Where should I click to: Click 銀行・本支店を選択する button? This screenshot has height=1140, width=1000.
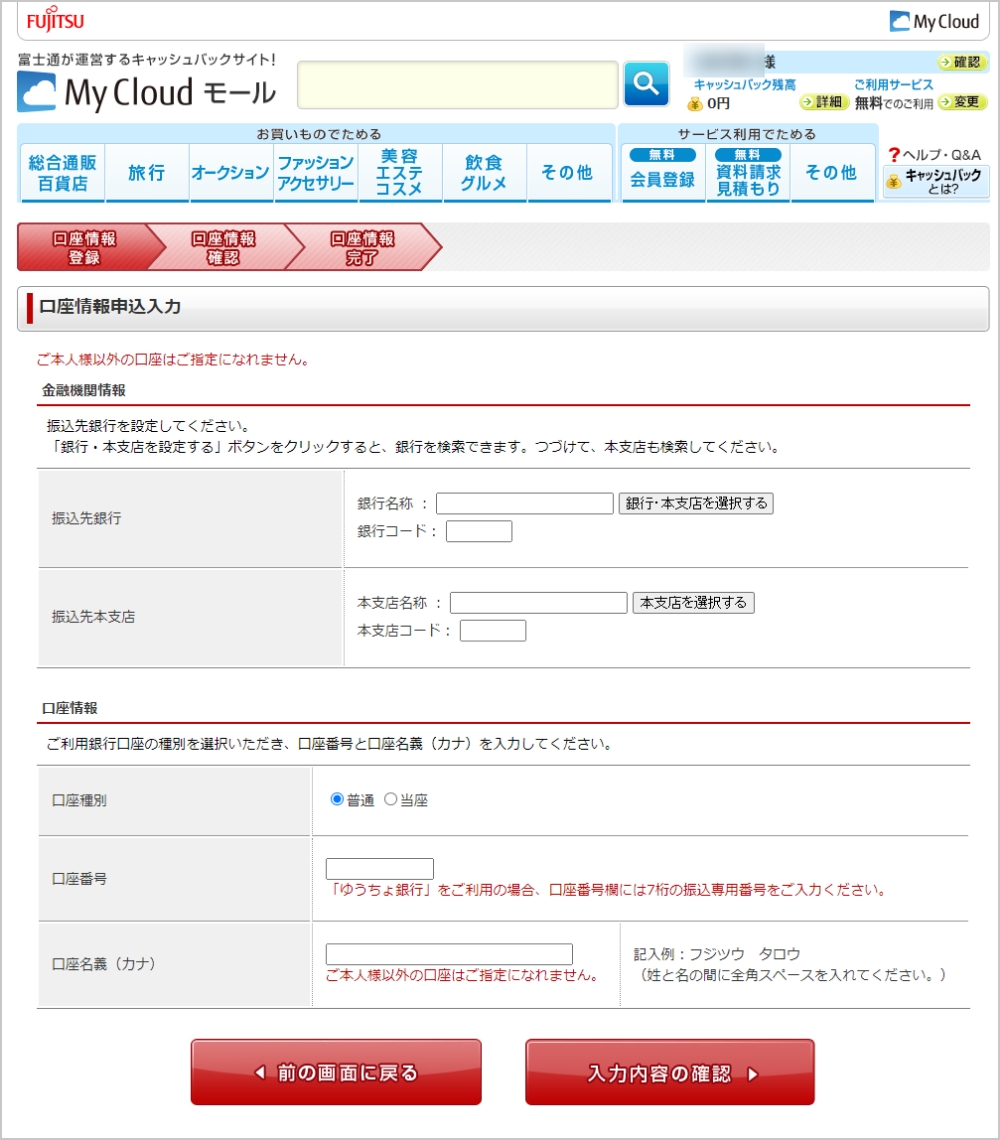coord(696,503)
